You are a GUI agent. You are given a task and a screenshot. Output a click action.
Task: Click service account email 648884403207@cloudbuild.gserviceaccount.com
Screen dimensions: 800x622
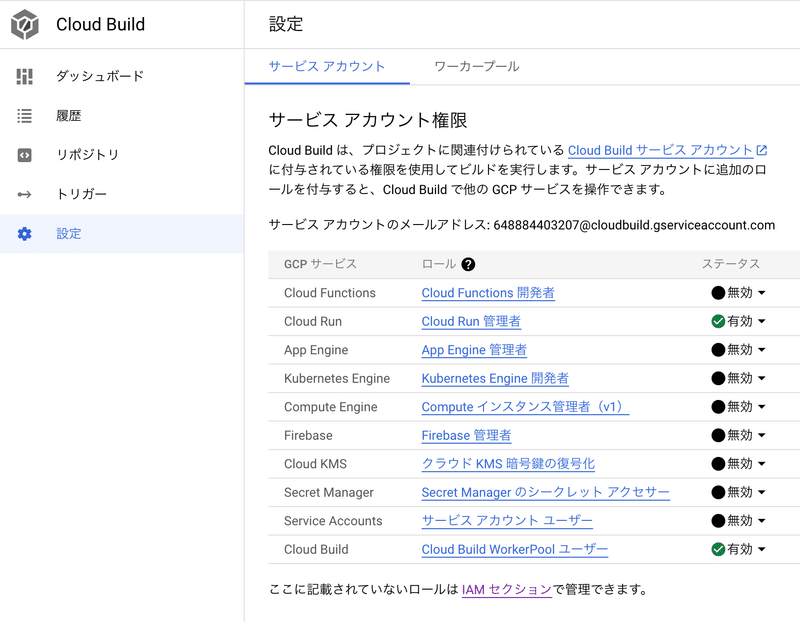[x=634, y=225]
